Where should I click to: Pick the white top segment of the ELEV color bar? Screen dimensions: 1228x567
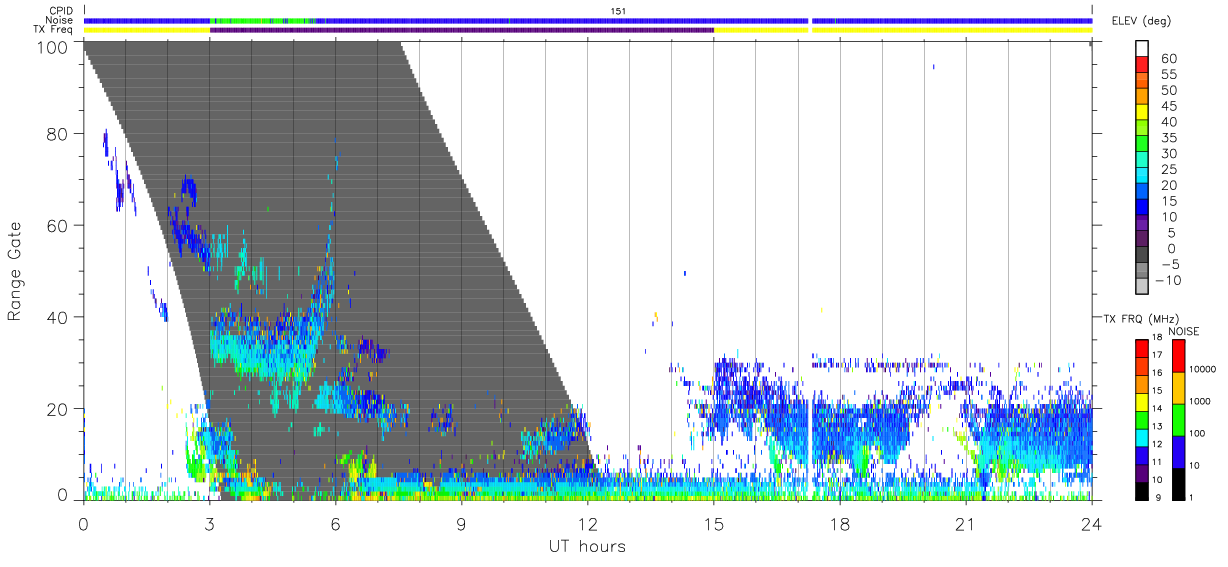tap(1144, 49)
